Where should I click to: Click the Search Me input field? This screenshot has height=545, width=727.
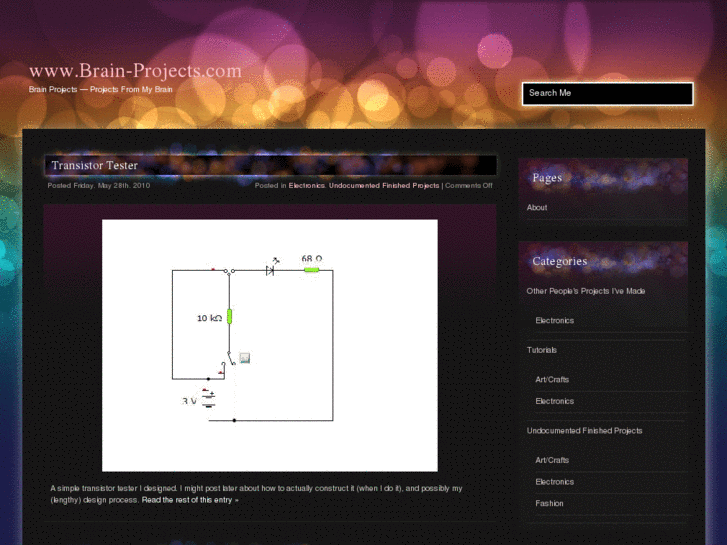pos(607,94)
